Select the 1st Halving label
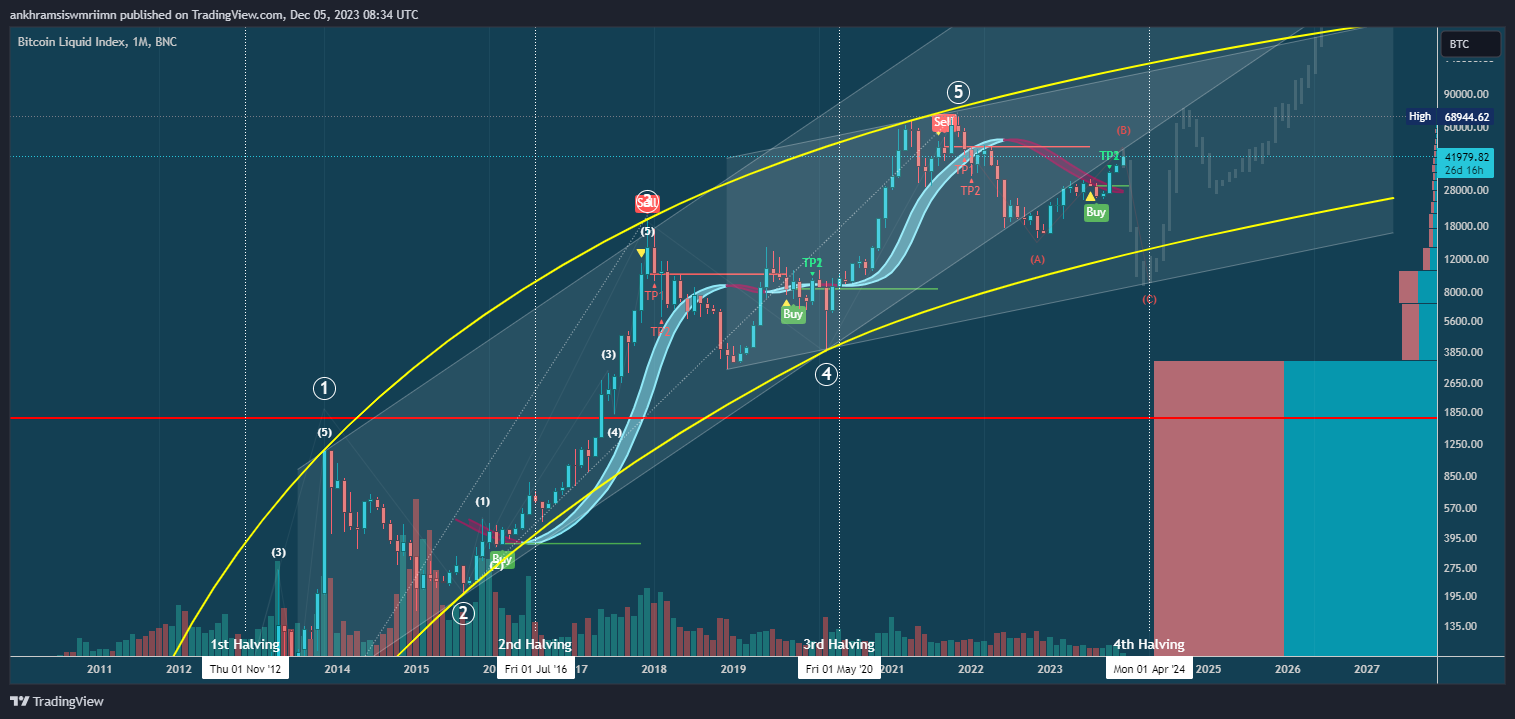 [x=245, y=645]
